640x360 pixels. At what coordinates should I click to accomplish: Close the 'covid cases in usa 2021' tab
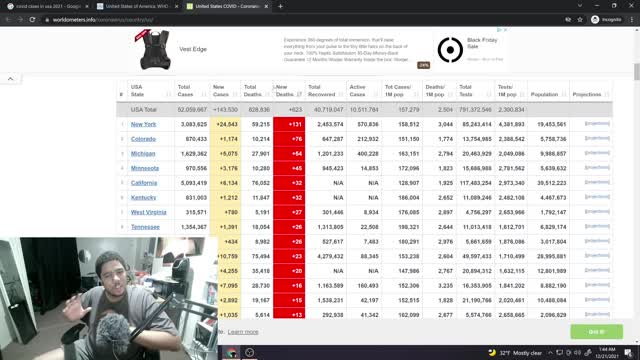pos(87,6)
